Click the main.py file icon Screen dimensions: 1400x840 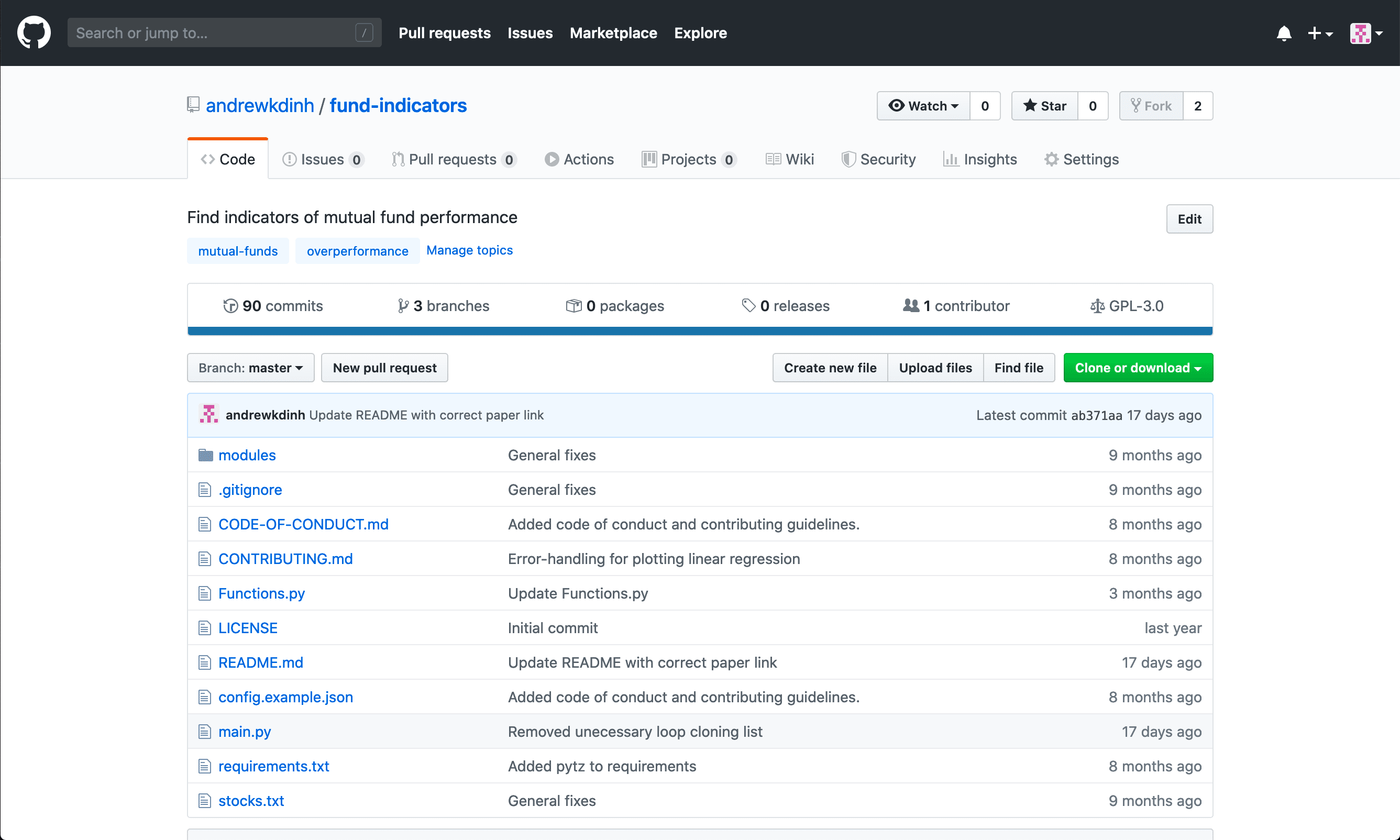pos(204,732)
